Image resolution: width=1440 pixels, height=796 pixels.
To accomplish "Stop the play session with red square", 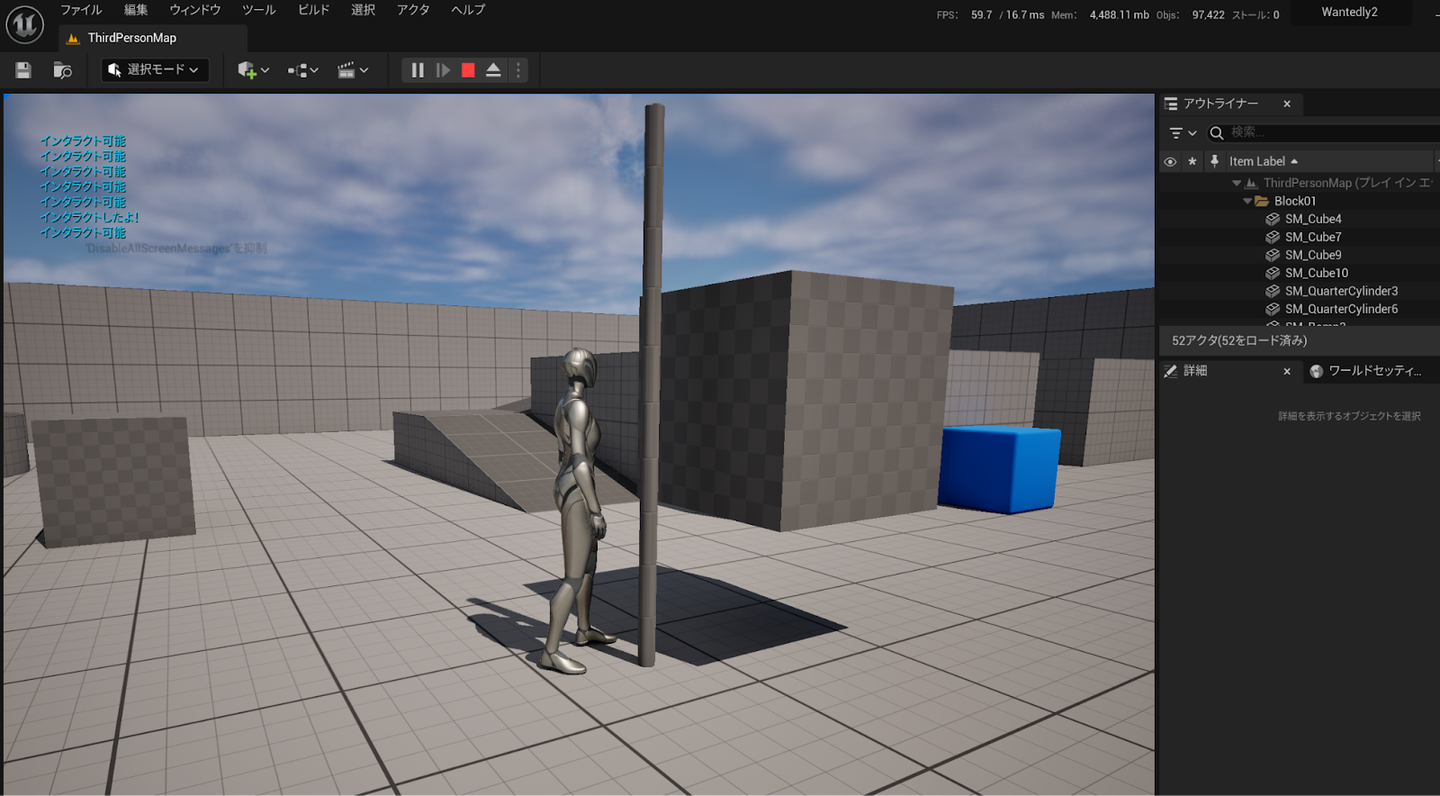I will tap(468, 70).
